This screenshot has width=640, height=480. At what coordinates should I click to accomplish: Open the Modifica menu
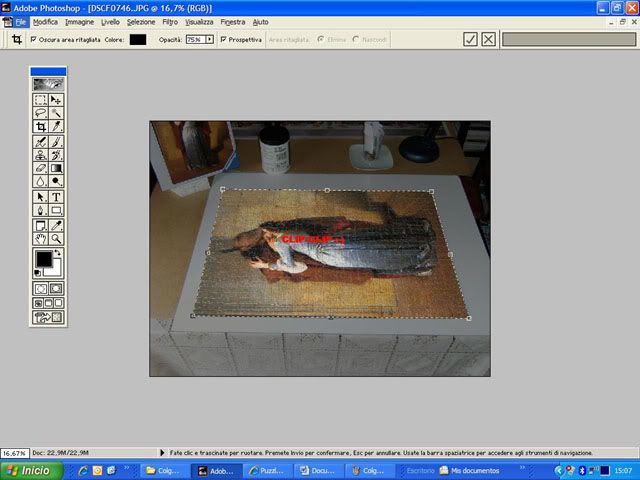pyautogui.click(x=45, y=22)
